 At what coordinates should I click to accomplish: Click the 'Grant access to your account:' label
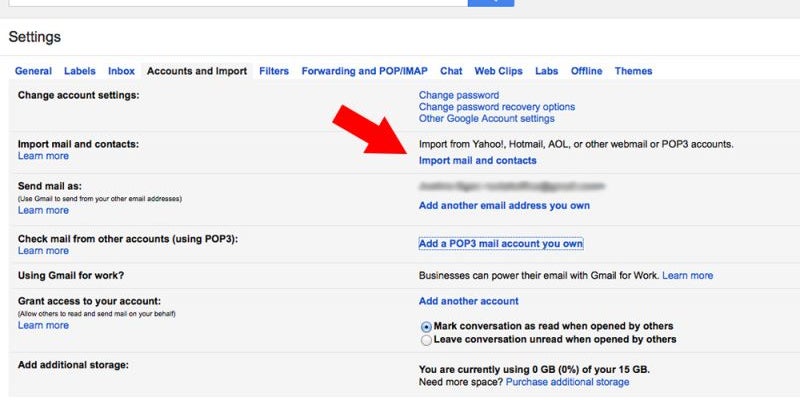tap(89, 301)
